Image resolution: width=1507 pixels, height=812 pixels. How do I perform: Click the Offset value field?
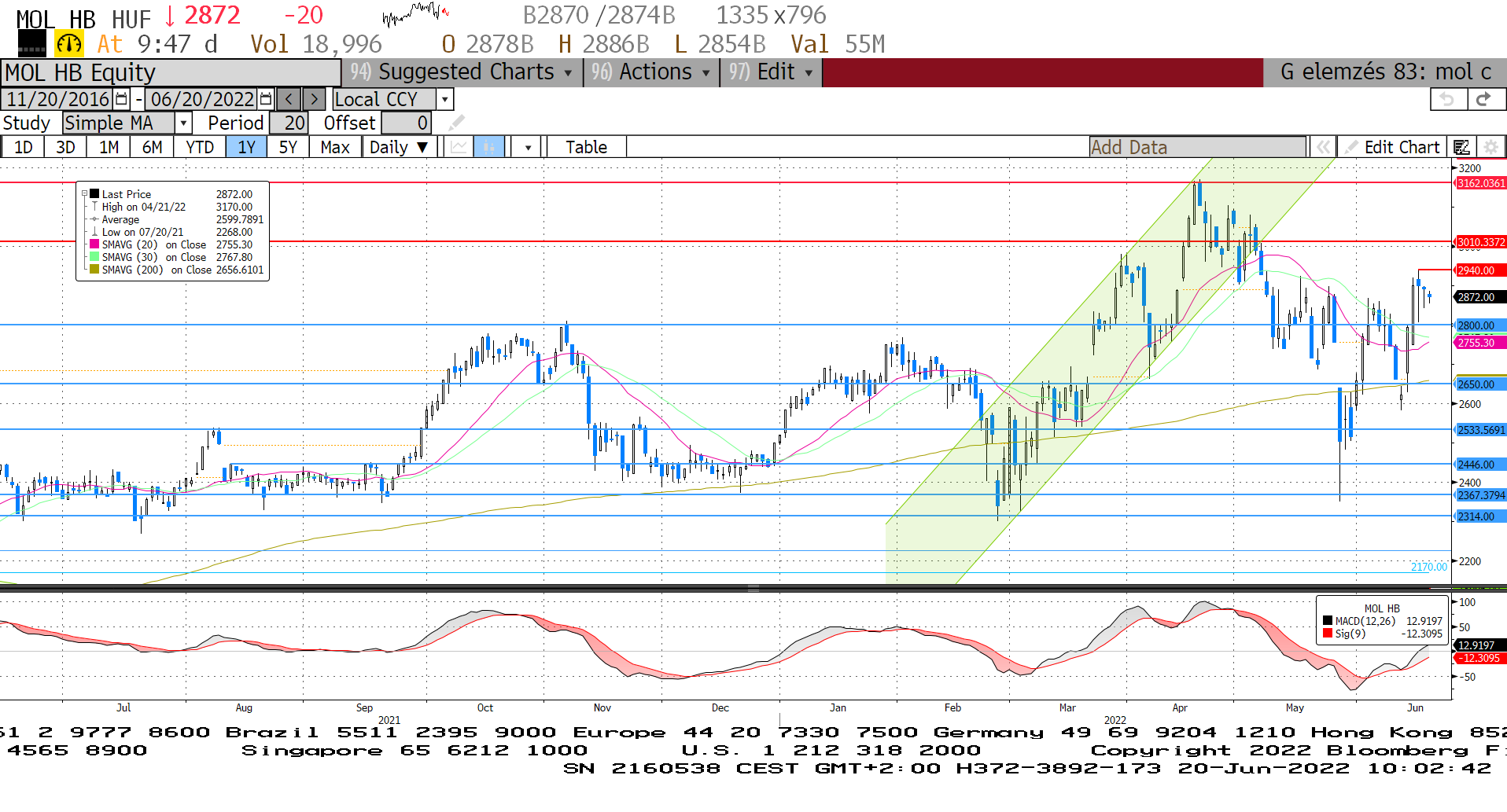coord(406,123)
